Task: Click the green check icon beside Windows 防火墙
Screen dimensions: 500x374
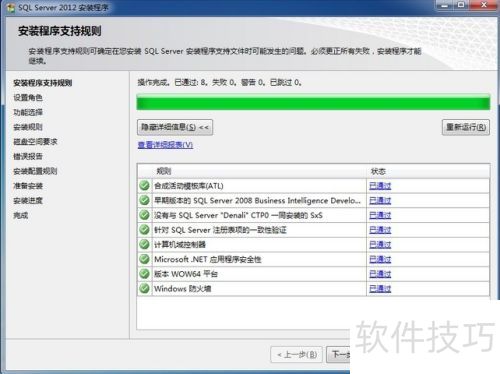Action: coord(144,288)
